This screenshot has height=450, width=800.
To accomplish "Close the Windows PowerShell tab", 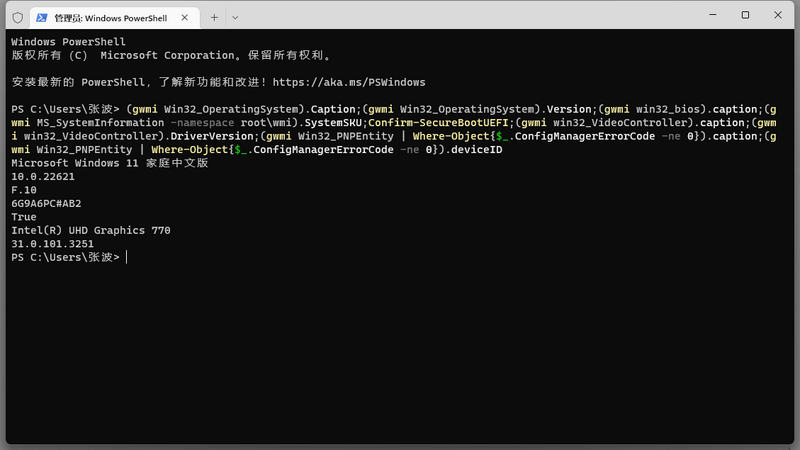I will [185, 18].
